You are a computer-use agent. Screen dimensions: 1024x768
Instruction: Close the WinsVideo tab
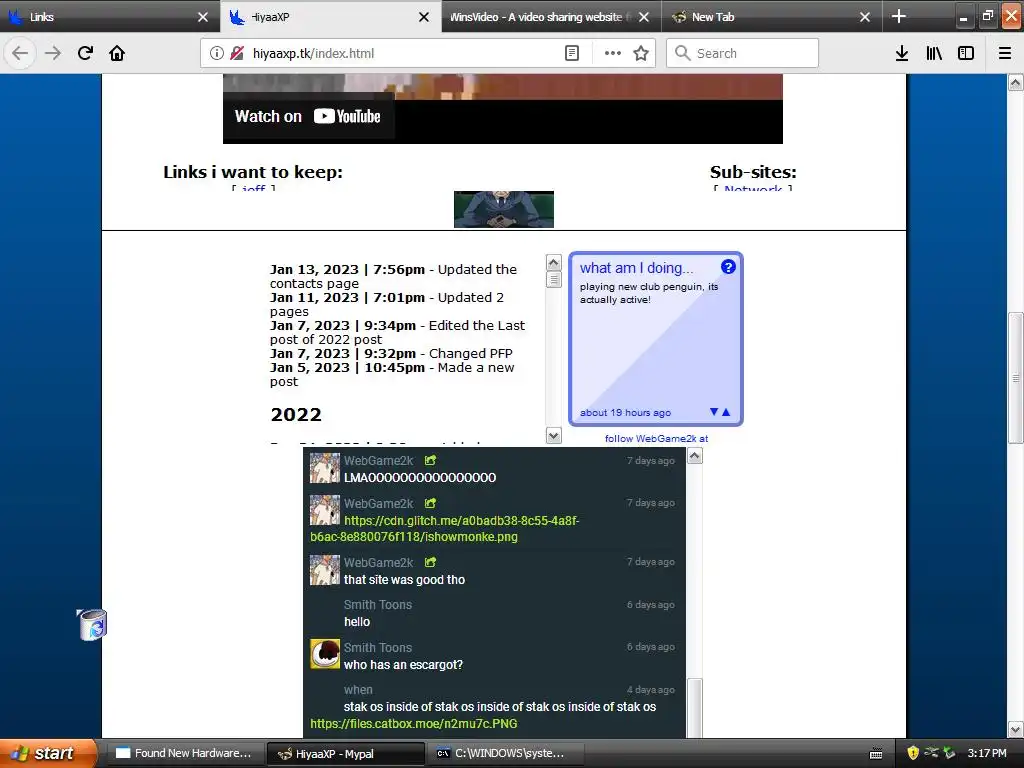[x=644, y=17]
